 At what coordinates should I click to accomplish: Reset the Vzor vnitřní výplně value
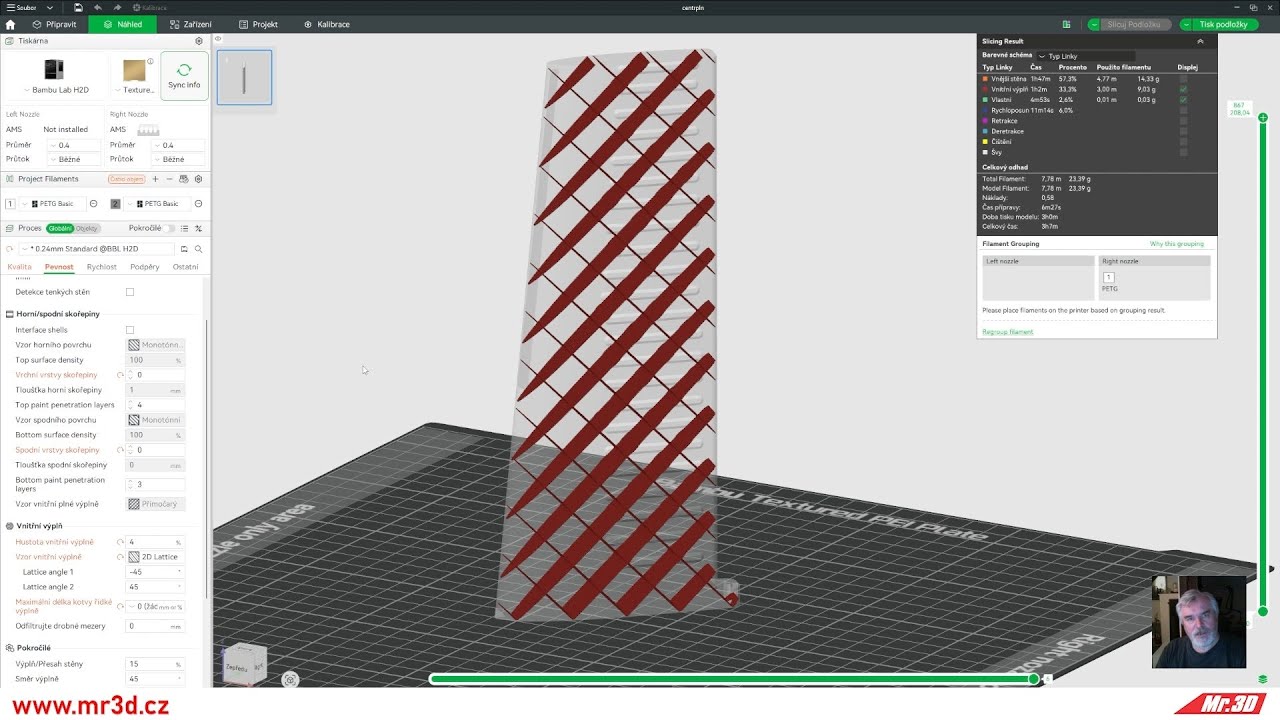click(x=120, y=557)
